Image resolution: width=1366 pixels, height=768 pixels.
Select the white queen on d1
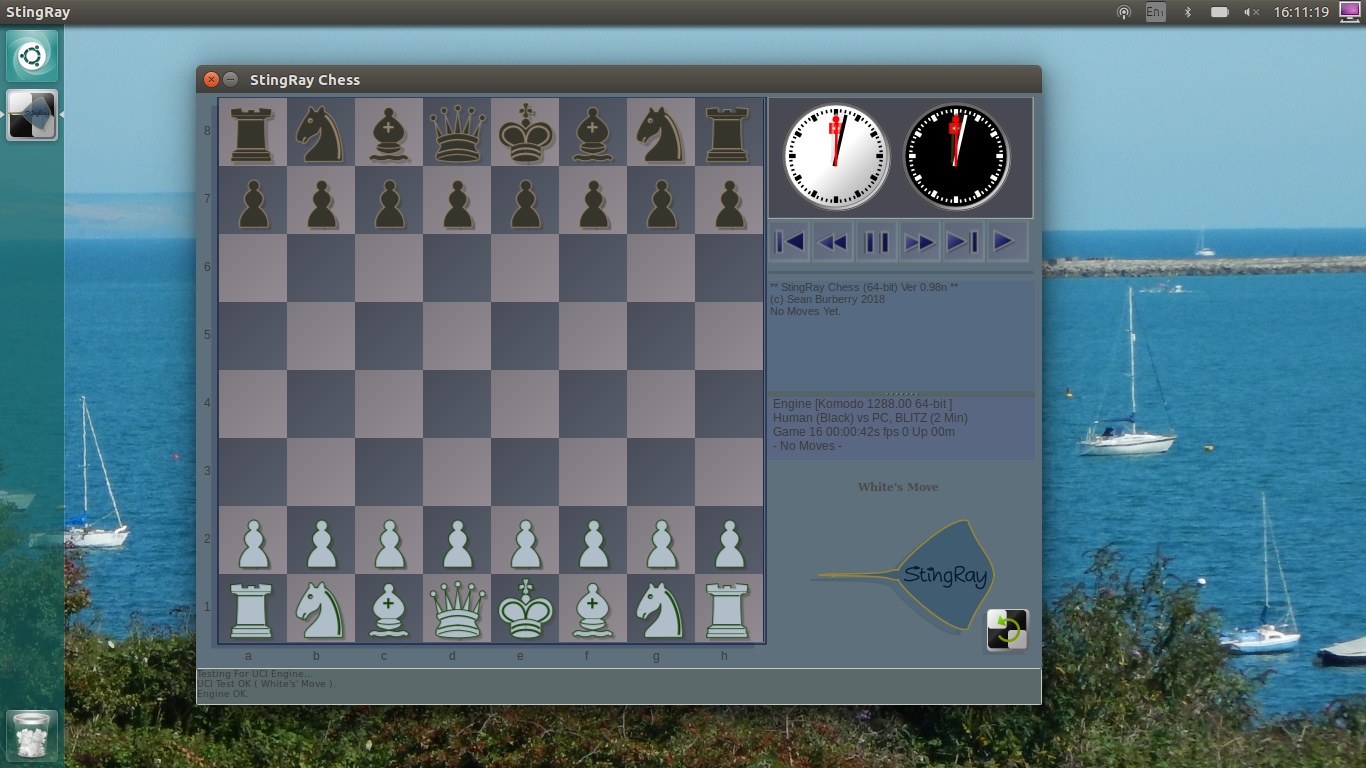pyautogui.click(x=457, y=608)
